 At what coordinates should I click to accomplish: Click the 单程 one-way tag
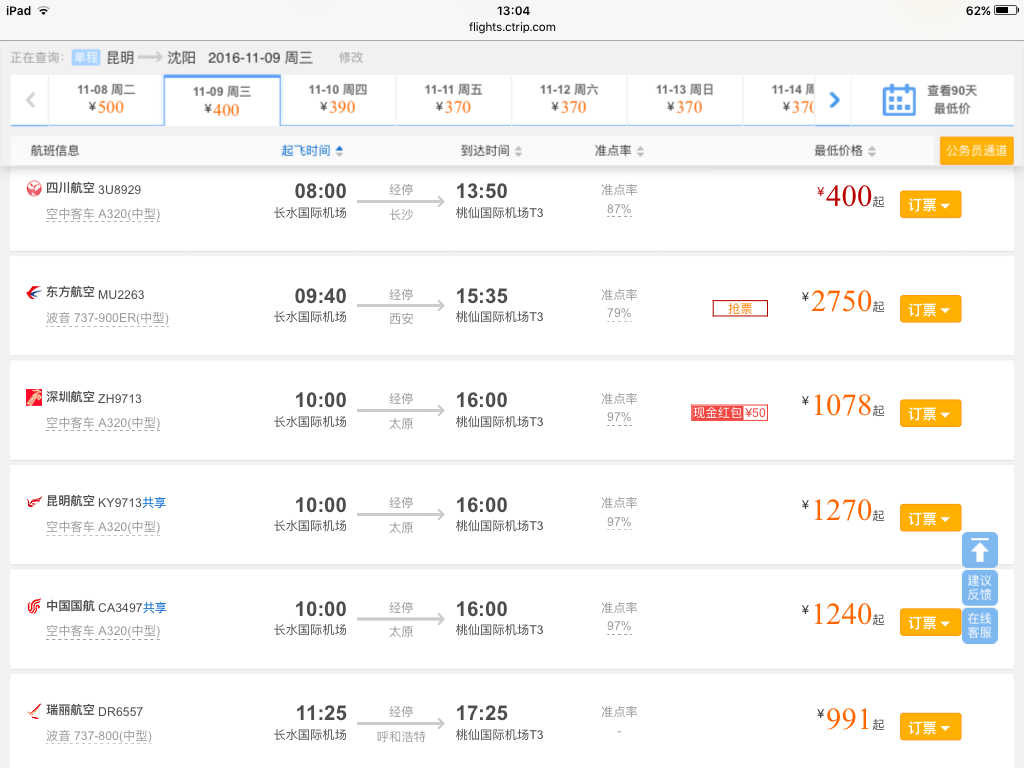pos(86,57)
